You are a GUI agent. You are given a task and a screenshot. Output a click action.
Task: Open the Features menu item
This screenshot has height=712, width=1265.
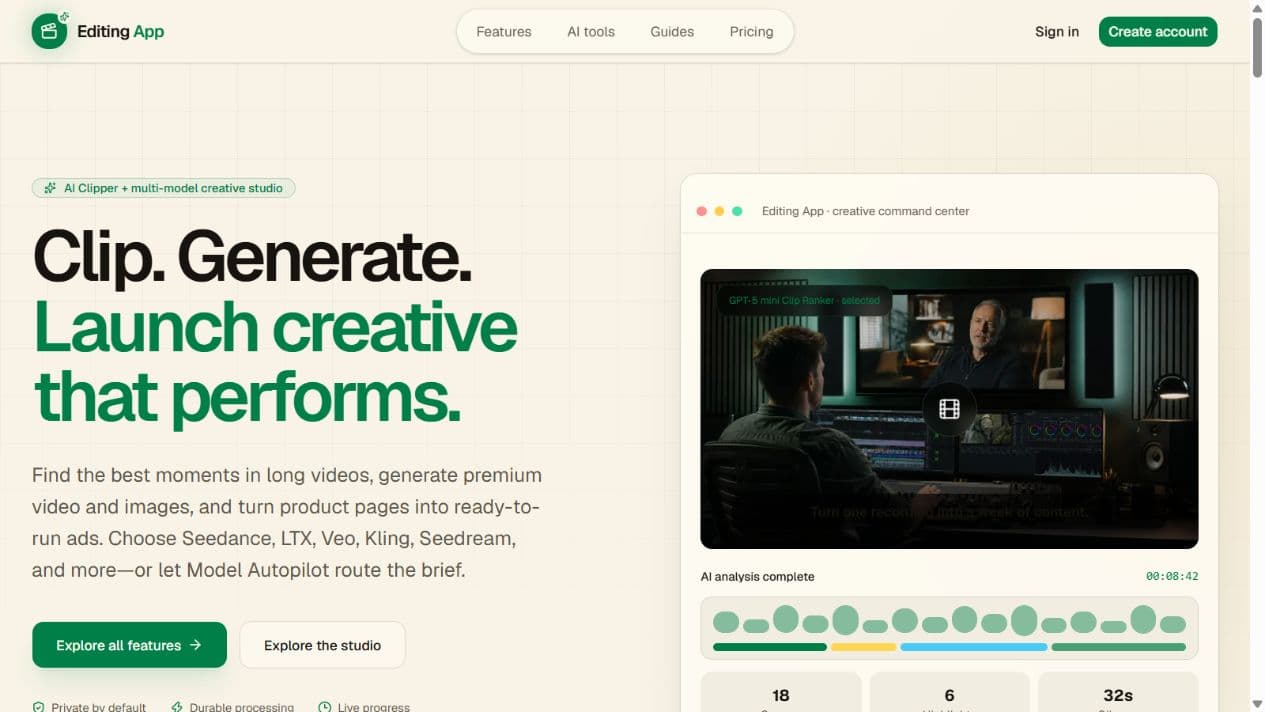click(504, 32)
